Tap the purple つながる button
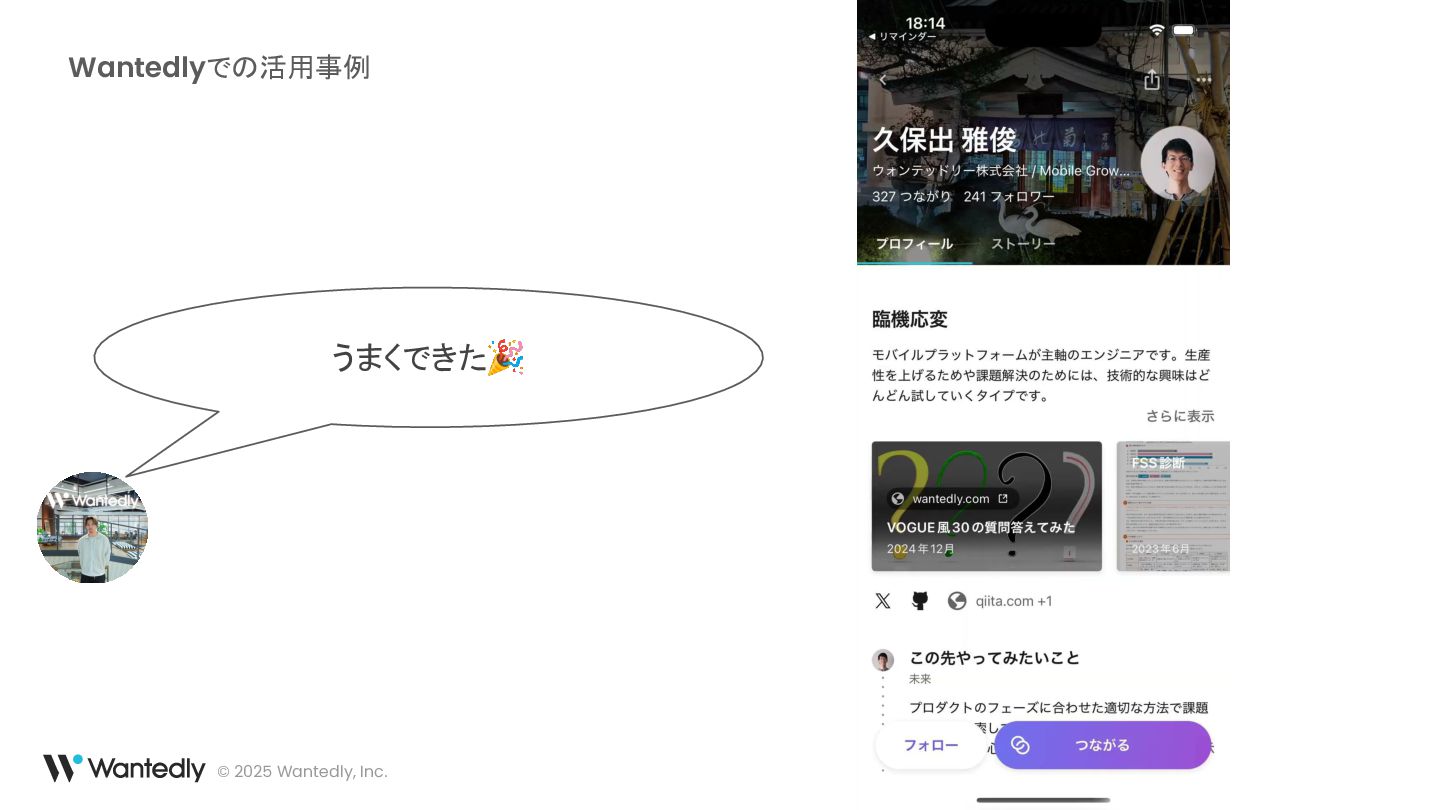This screenshot has width=1440, height=810. [1102, 745]
